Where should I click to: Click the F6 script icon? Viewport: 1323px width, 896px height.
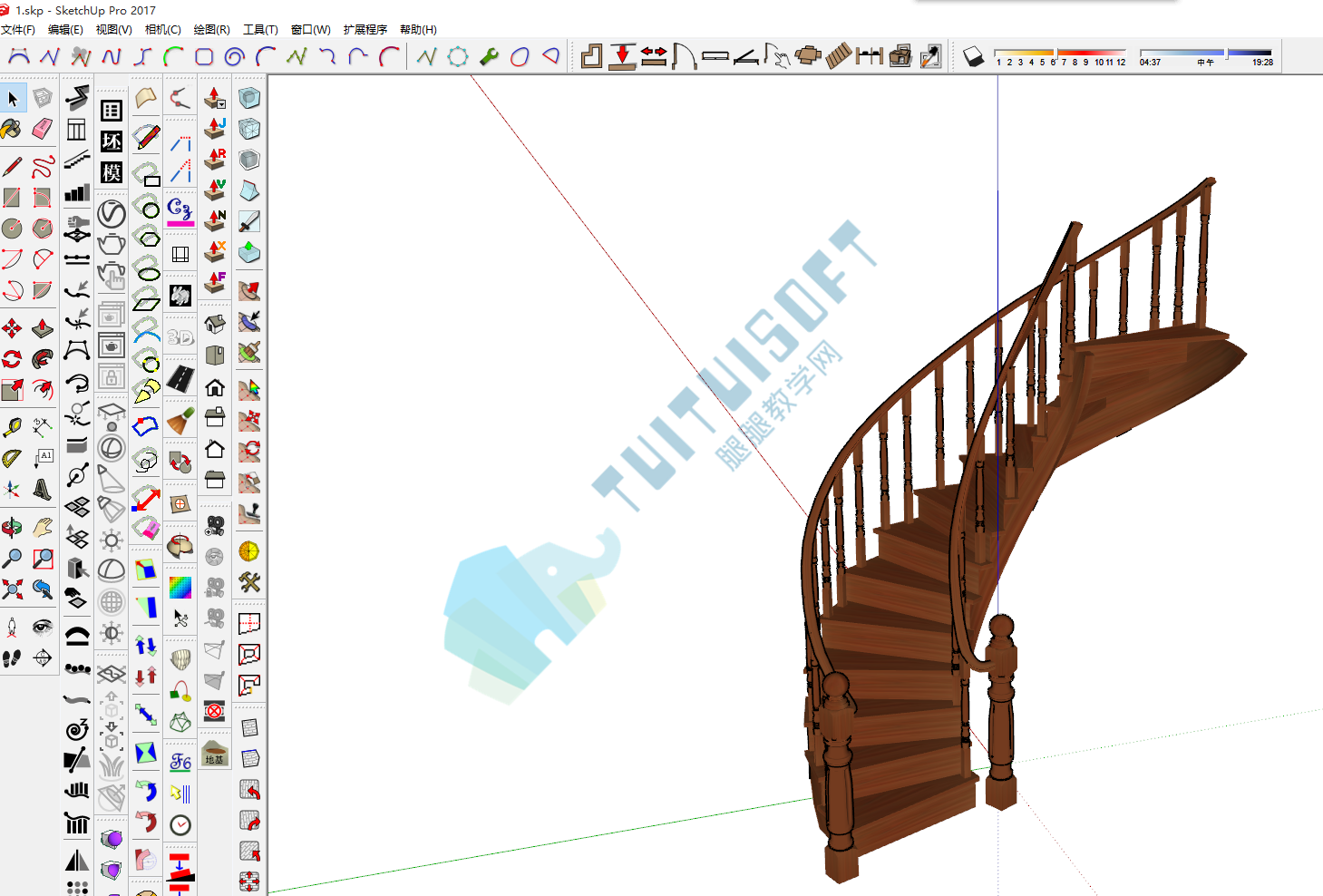point(180,761)
